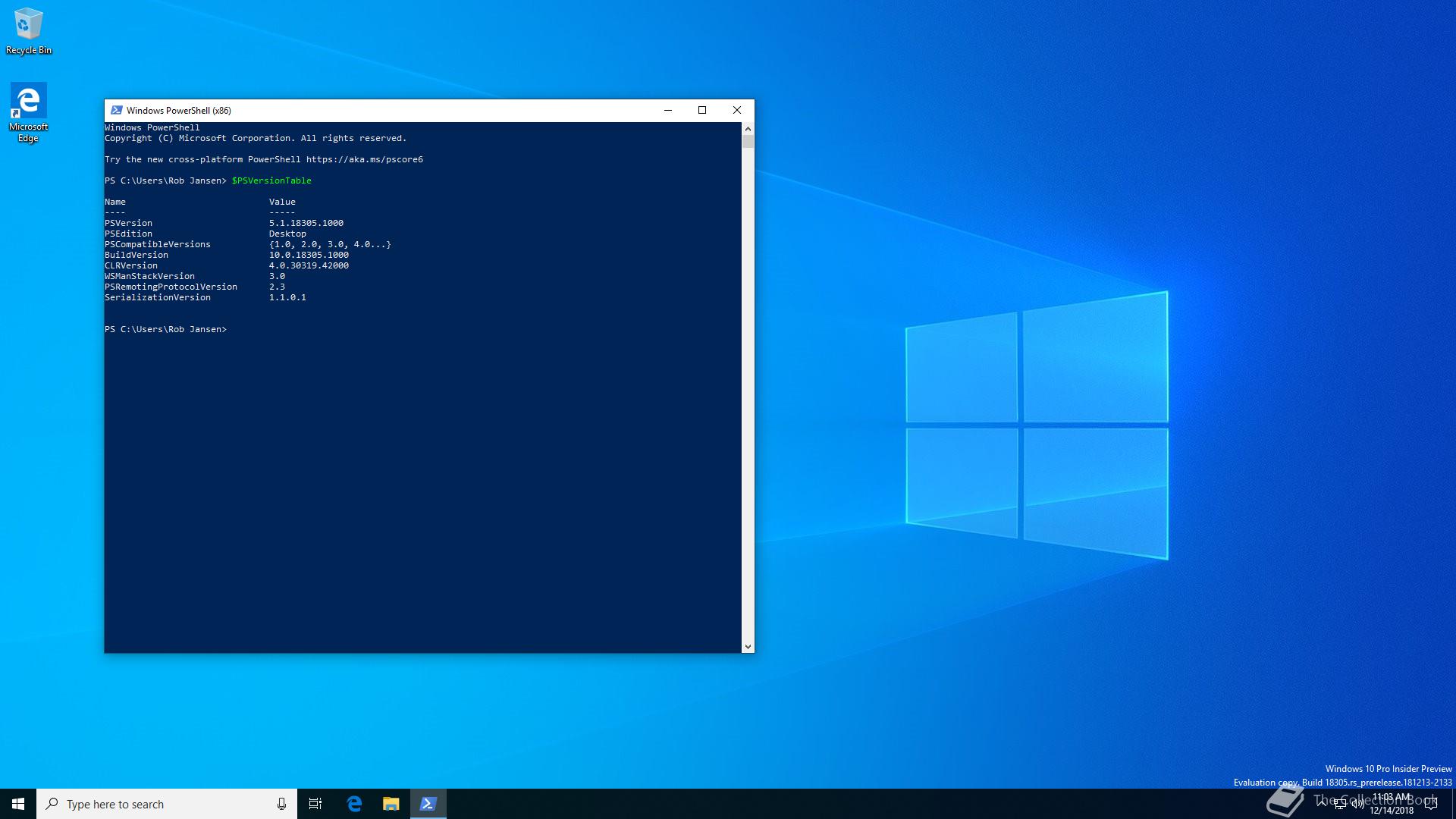Click the scroll down arrow in PowerShell
Image resolution: width=1456 pixels, height=819 pixels.
coord(748,647)
